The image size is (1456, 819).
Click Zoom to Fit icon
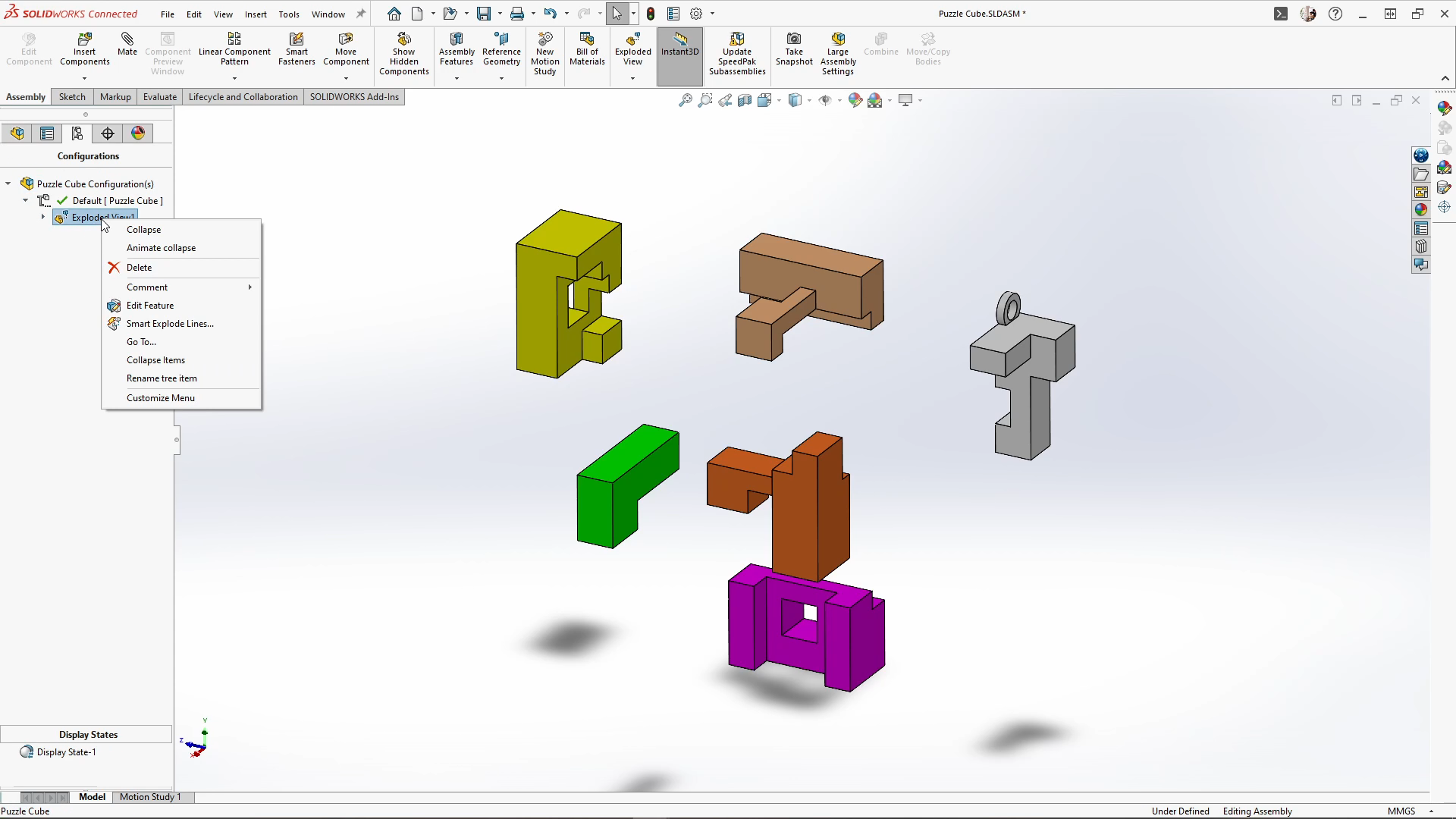tap(685, 100)
